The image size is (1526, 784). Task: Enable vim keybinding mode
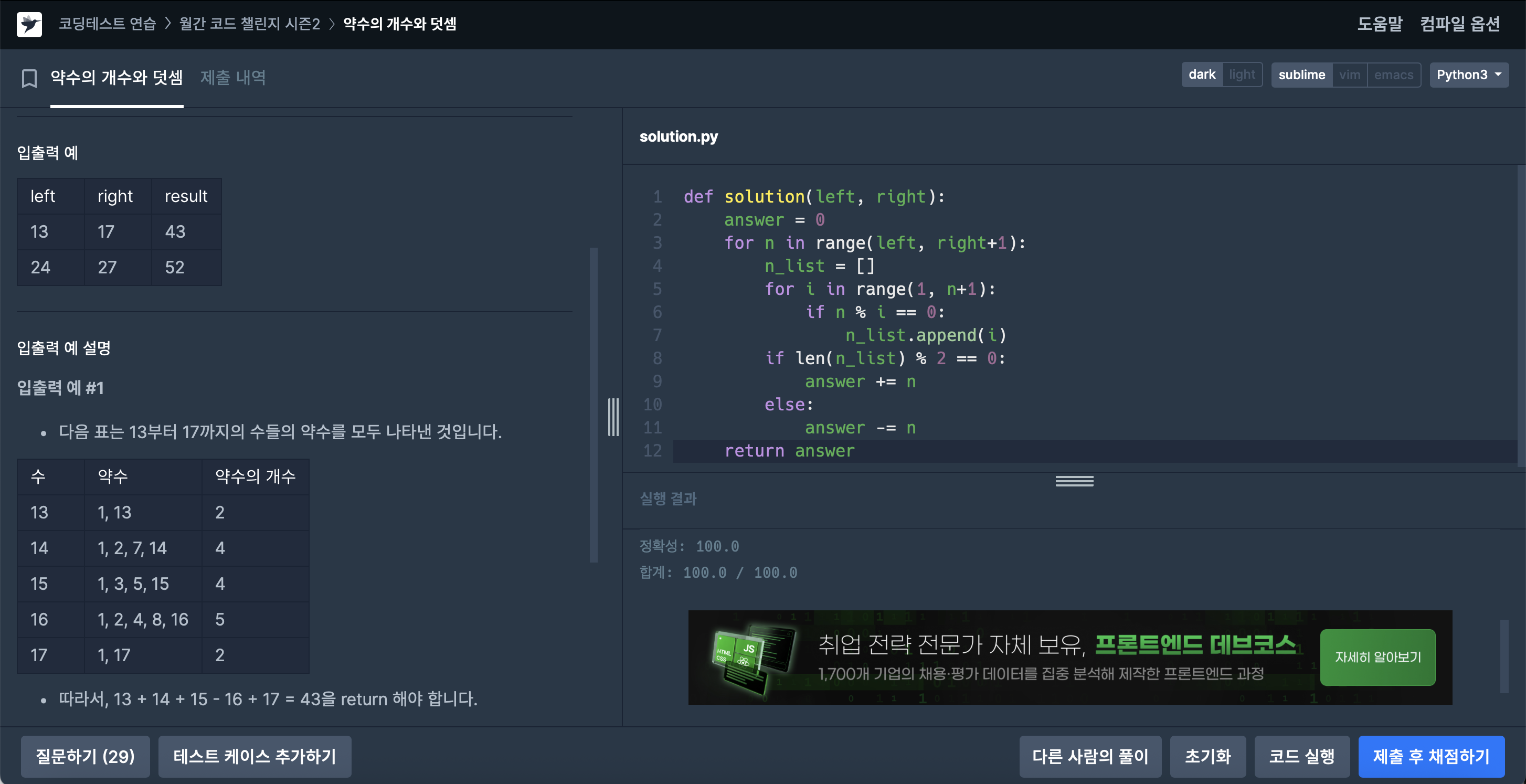pyautogui.click(x=1350, y=75)
